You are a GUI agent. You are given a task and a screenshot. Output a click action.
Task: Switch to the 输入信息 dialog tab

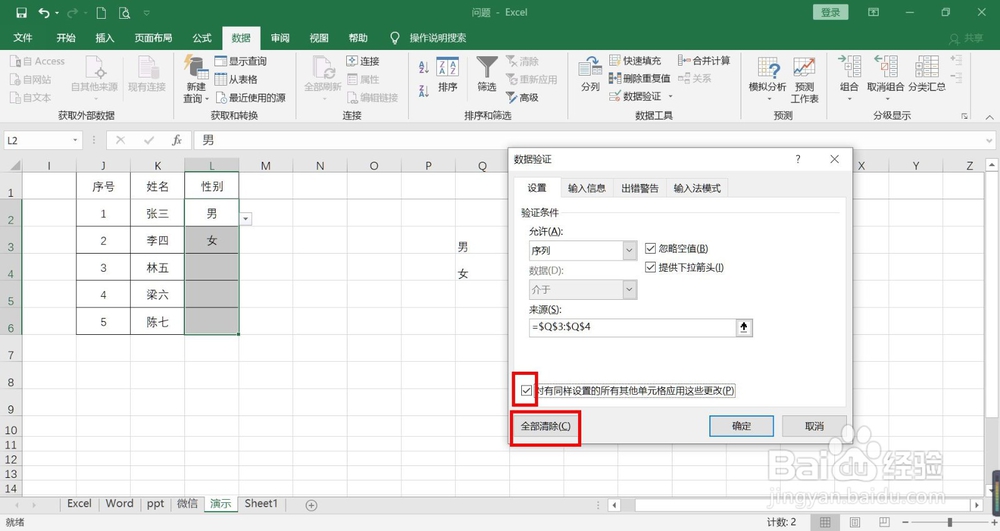pyautogui.click(x=587, y=188)
